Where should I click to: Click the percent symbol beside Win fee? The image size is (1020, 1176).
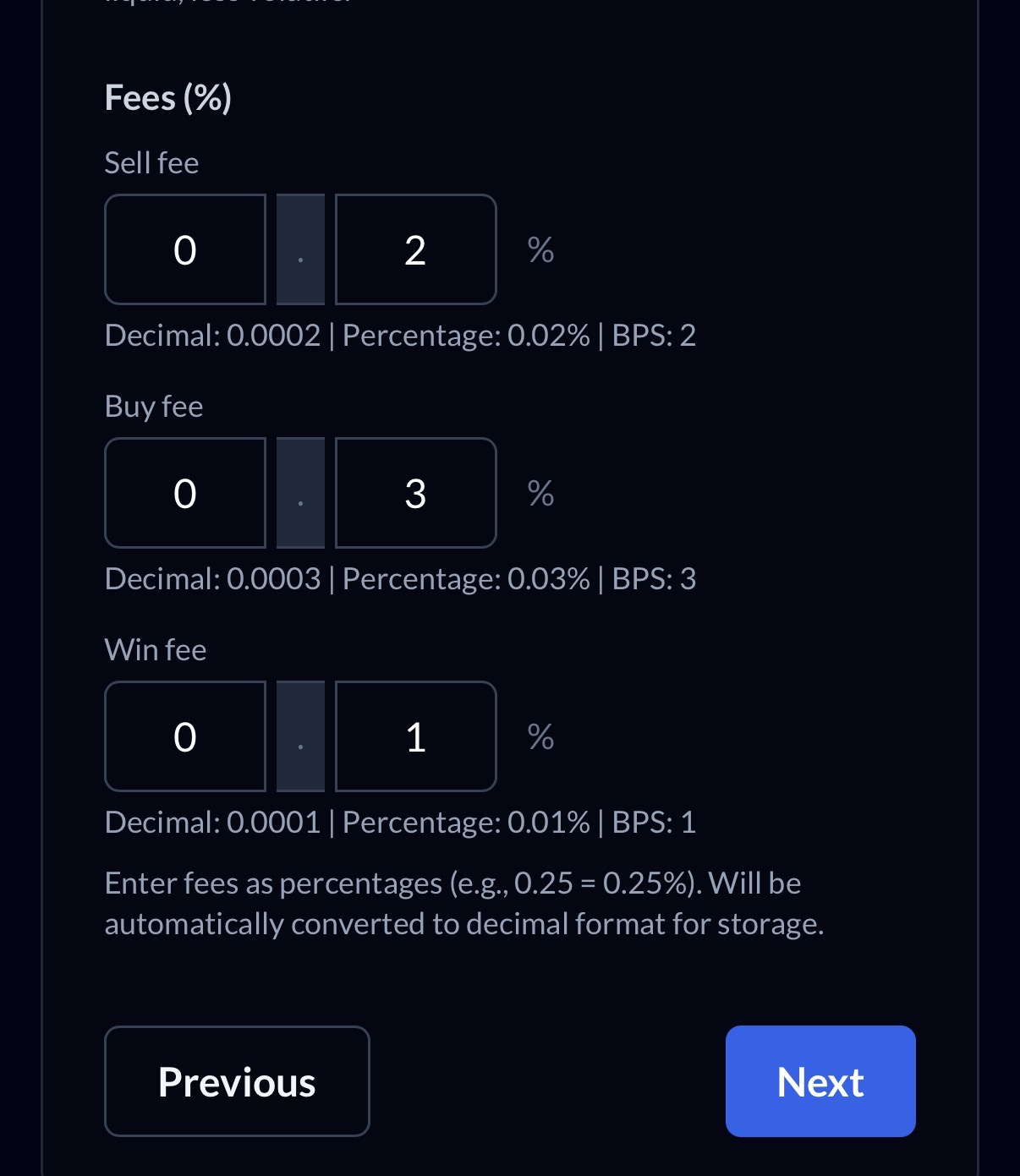point(540,736)
